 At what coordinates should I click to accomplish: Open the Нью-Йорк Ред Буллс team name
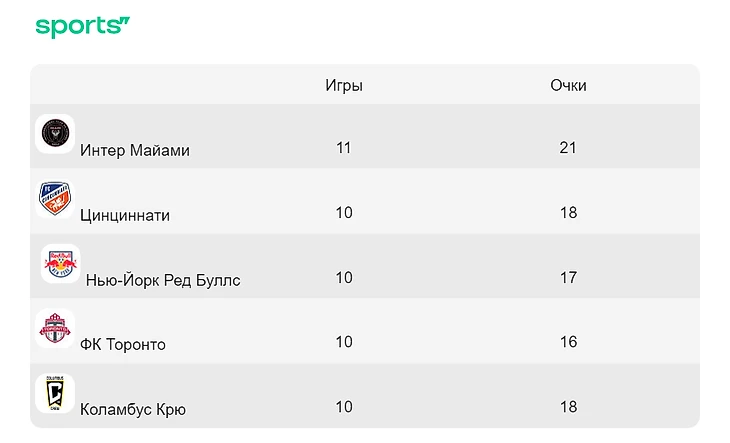[x=163, y=280]
